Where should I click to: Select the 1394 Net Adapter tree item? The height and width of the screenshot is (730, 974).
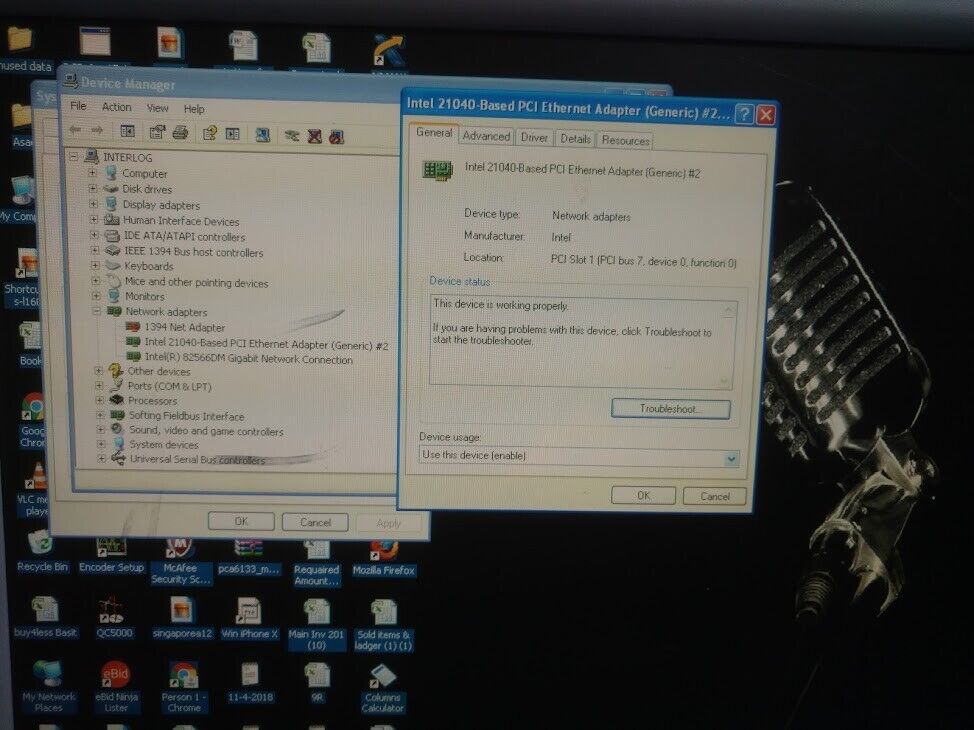pos(184,327)
